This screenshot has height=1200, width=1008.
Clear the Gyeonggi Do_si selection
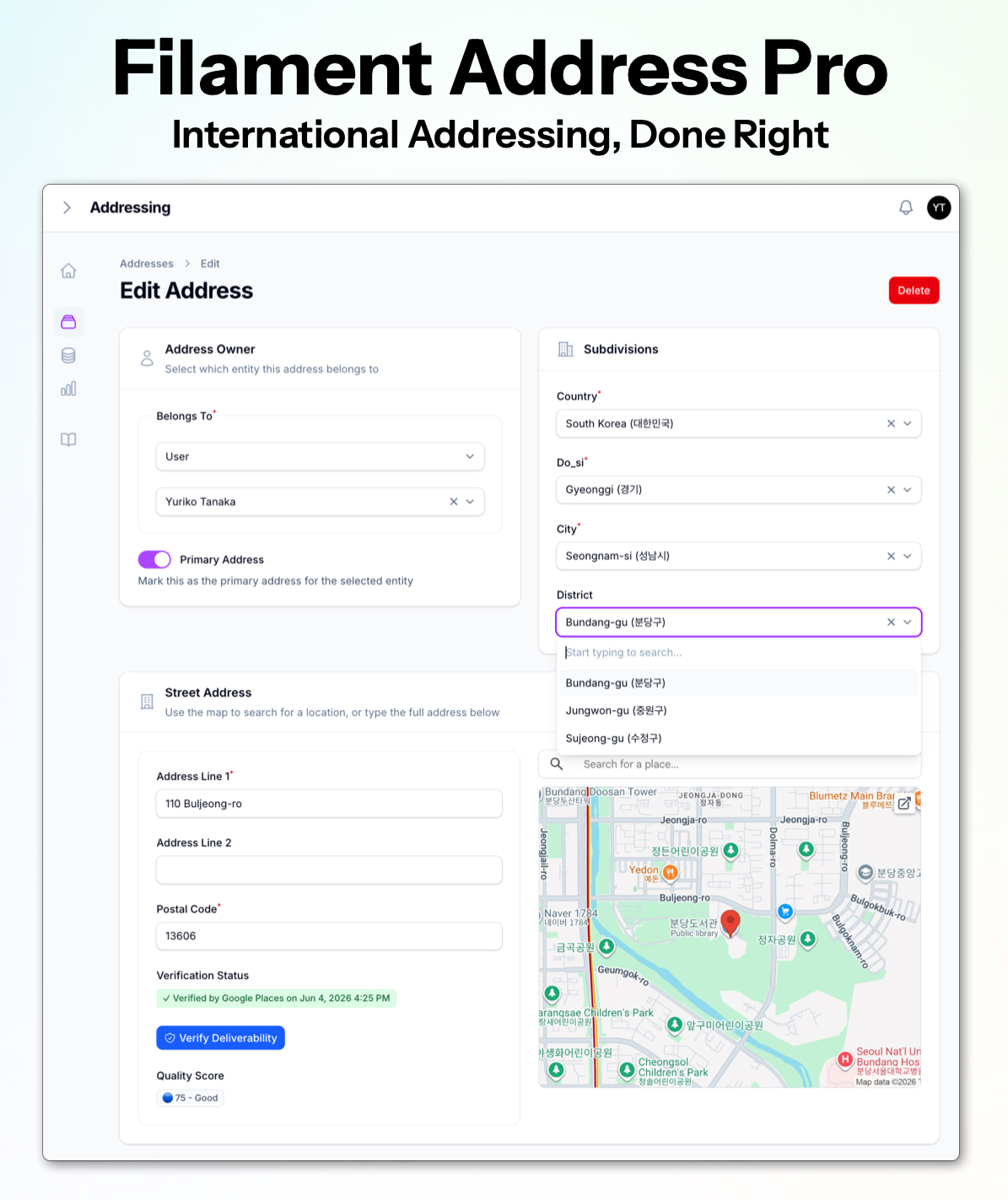pyautogui.click(x=891, y=490)
